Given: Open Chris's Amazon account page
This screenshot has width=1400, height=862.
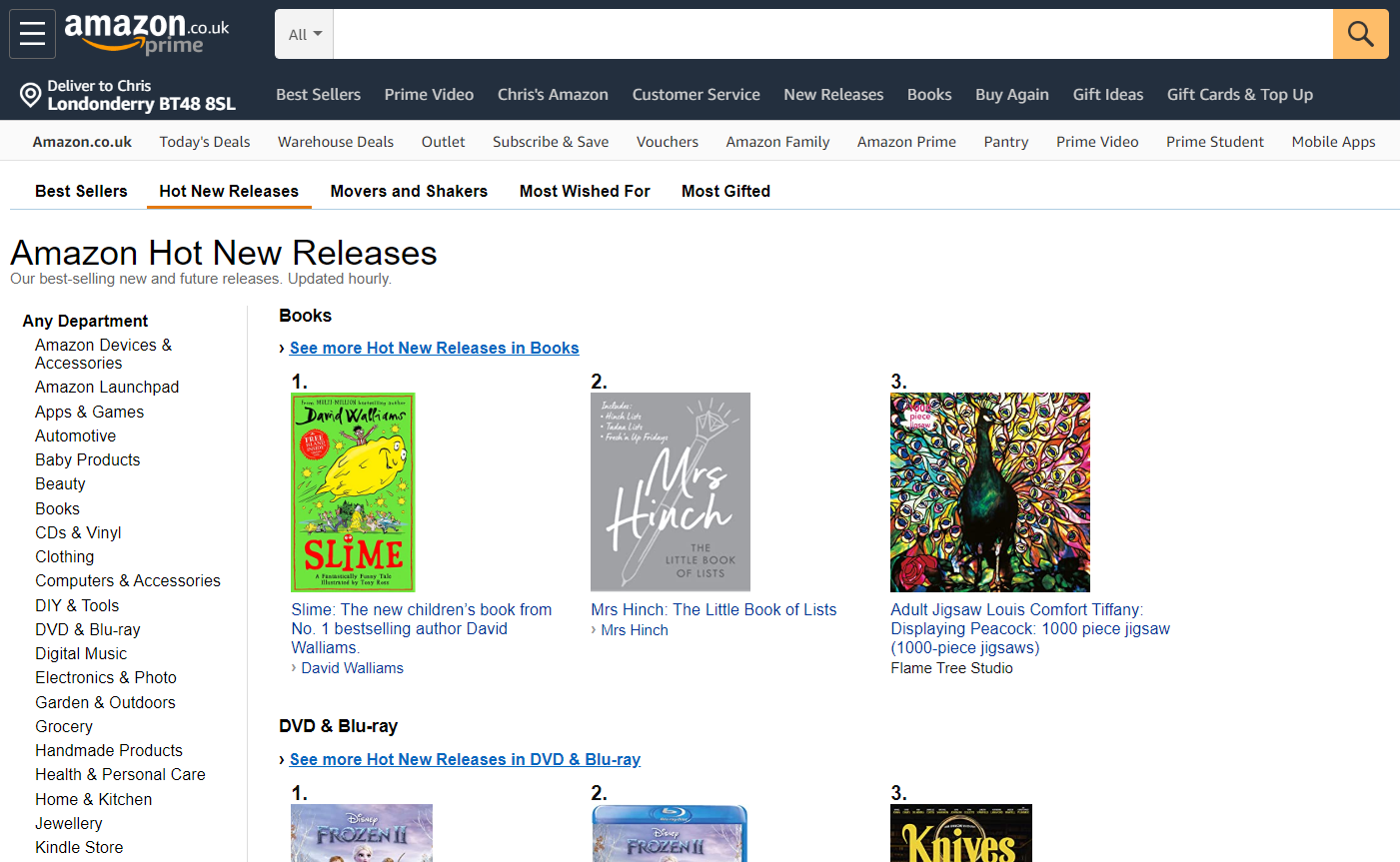Looking at the screenshot, I should point(553,94).
